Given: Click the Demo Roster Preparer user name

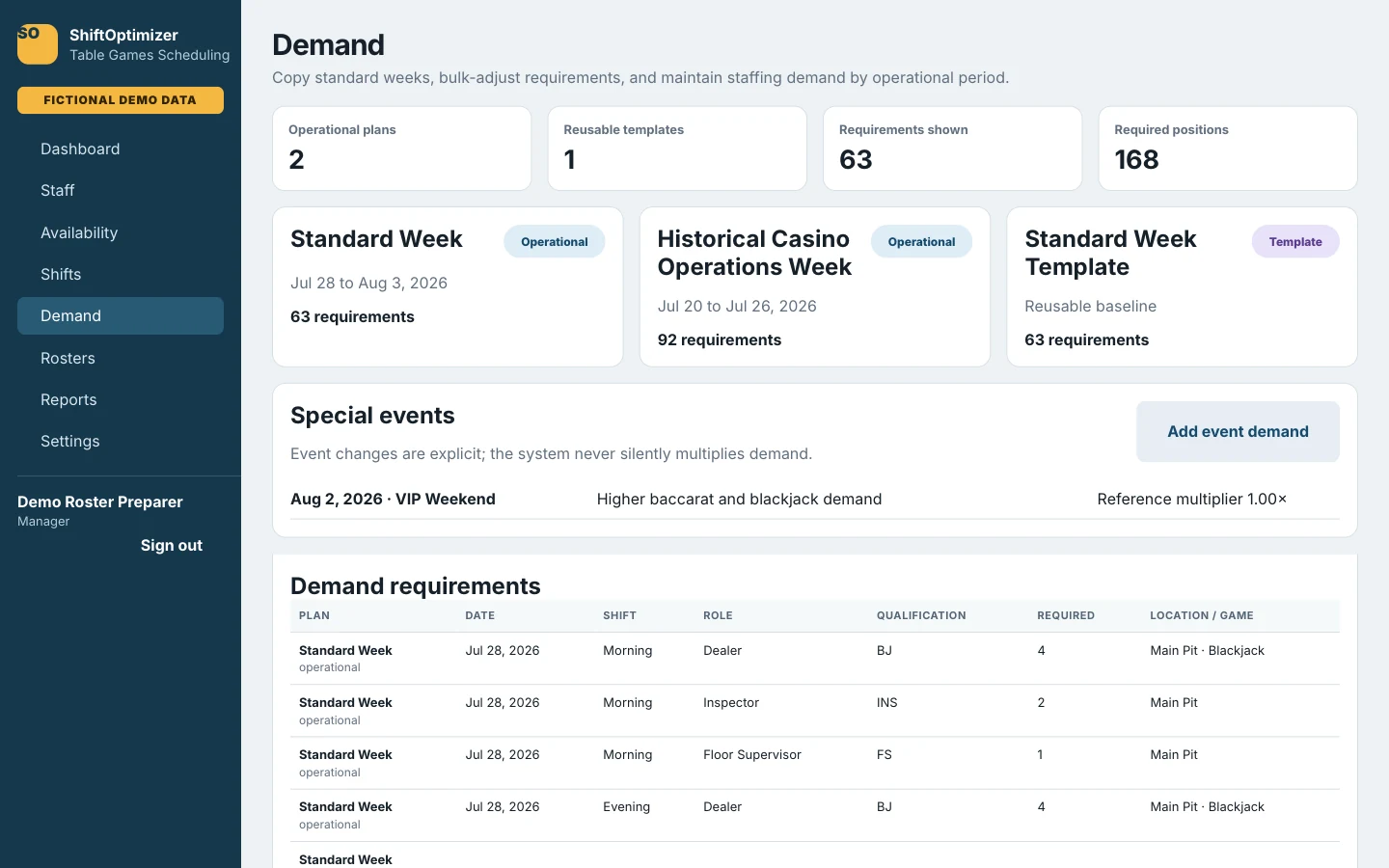Looking at the screenshot, I should tap(100, 502).
